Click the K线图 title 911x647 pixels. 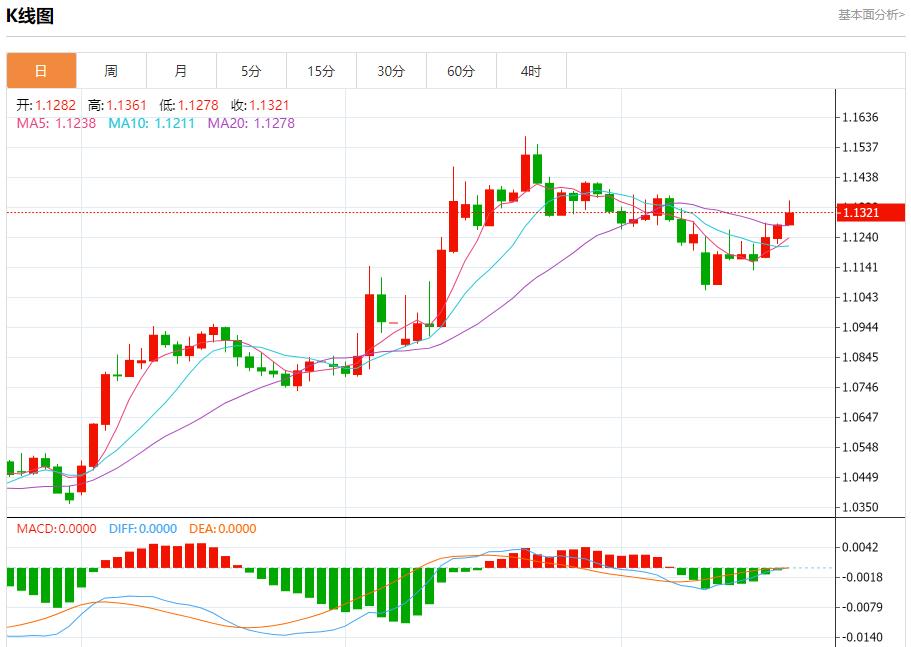[x=30, y=16]
